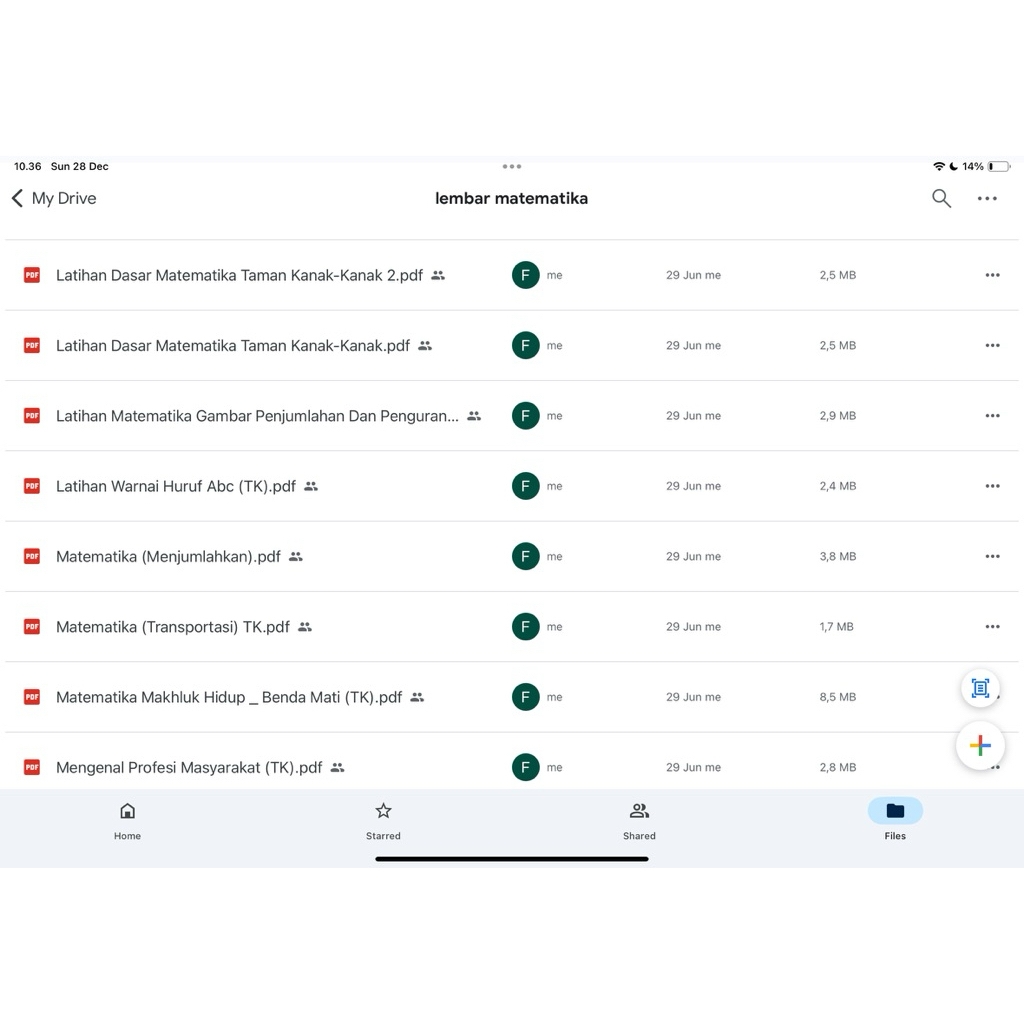Viewport: 1024px width, 1024px height.
Task: Open folder options from the top-right three-dot menu
Action: [x=987, y=198]
